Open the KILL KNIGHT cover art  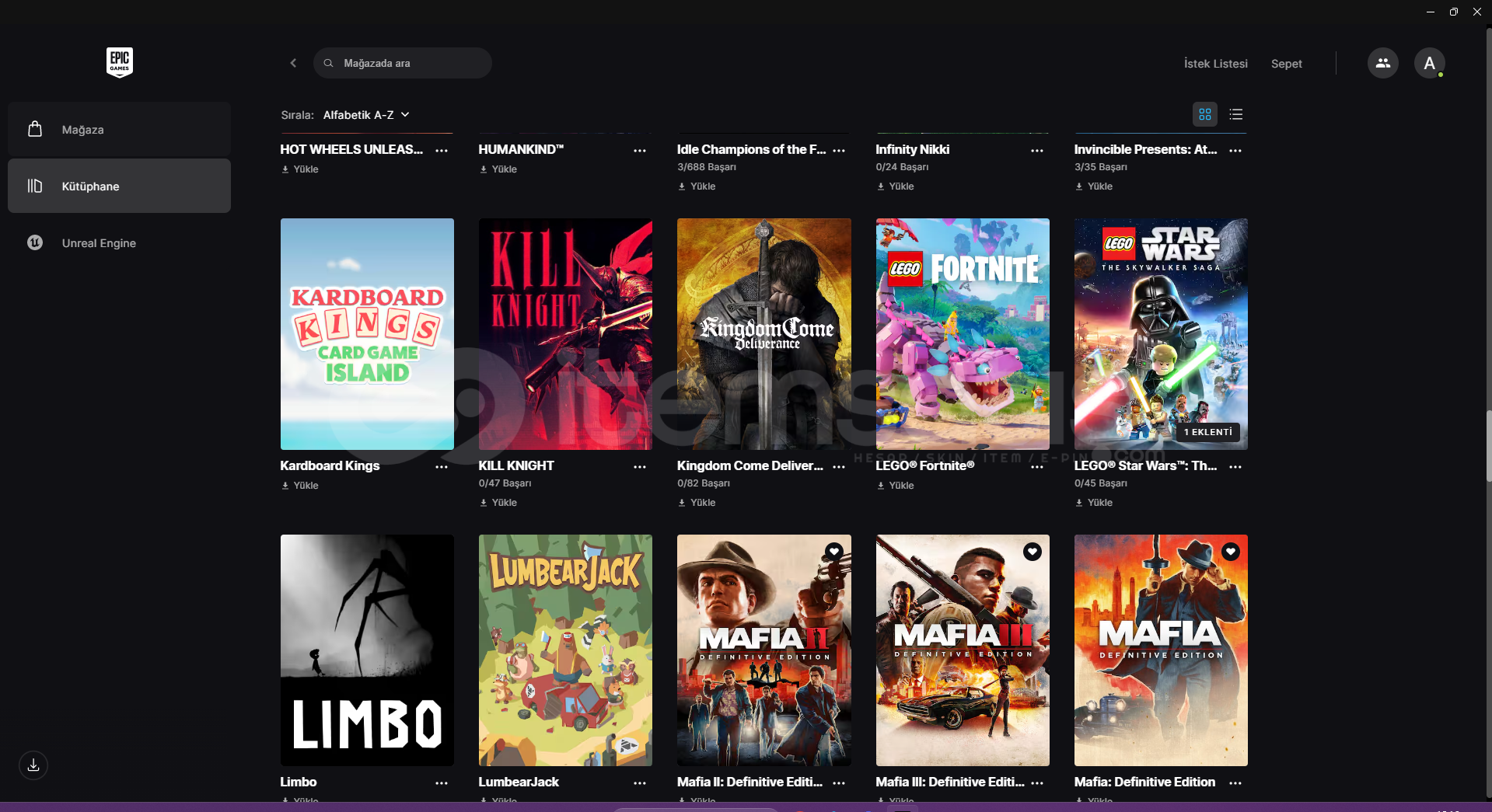pyautogui.click(x=565, y=334)
